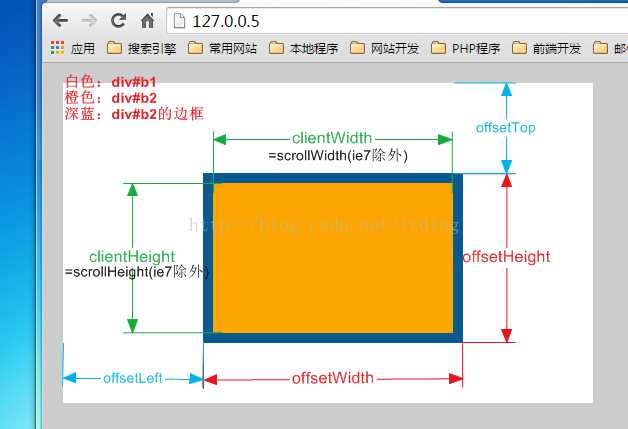
Task: Click the browser Forward arrow
Action: [x=89, y=20]
